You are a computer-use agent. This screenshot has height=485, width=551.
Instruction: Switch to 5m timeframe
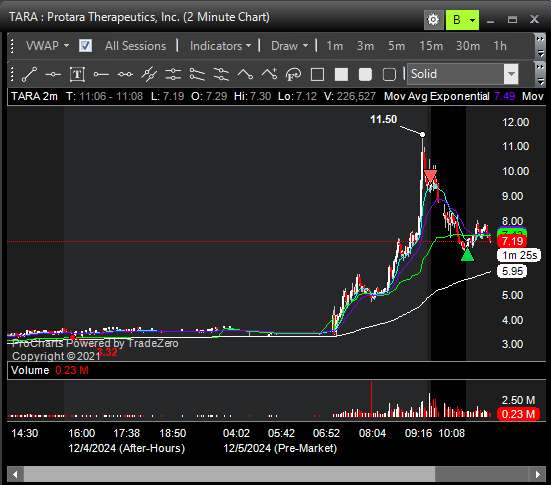[x=396, y=46]
